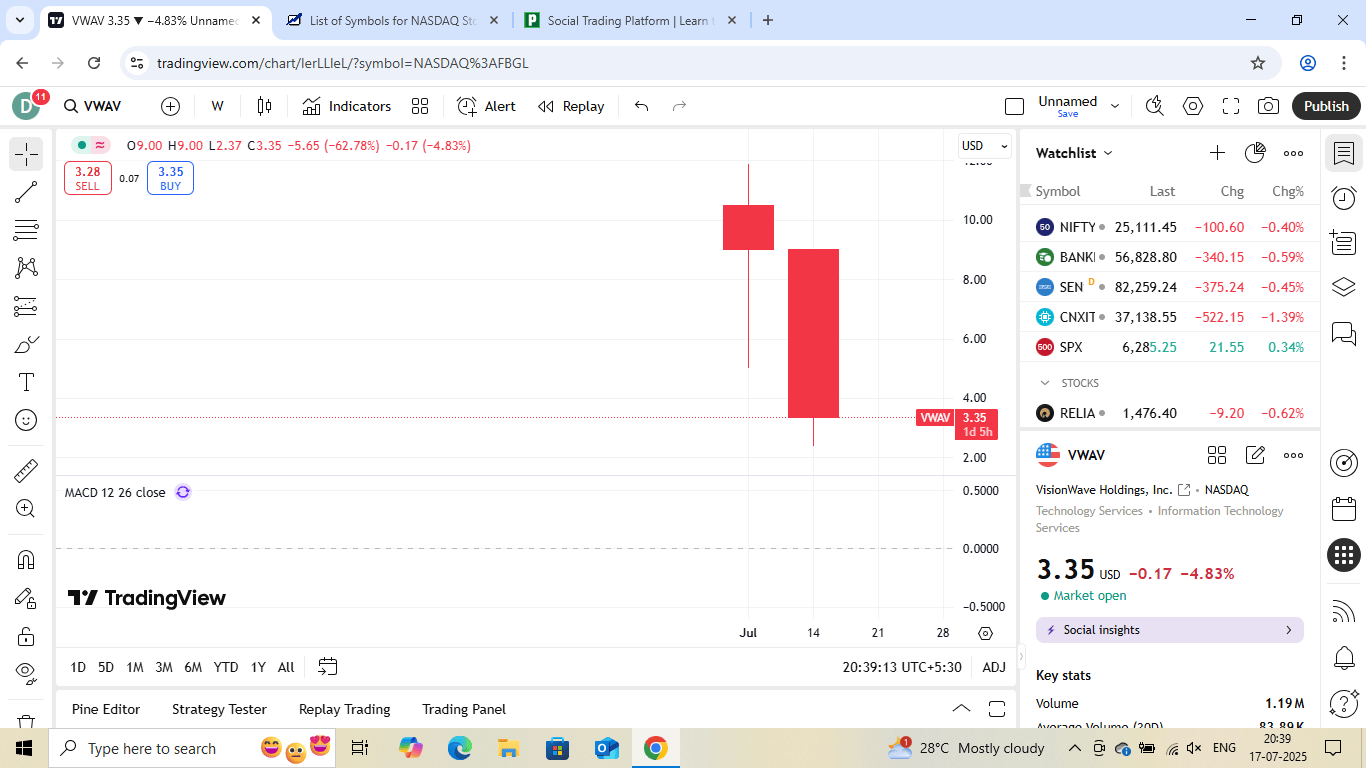
Task: Change the W weekly interval
Action: [218, 106]
